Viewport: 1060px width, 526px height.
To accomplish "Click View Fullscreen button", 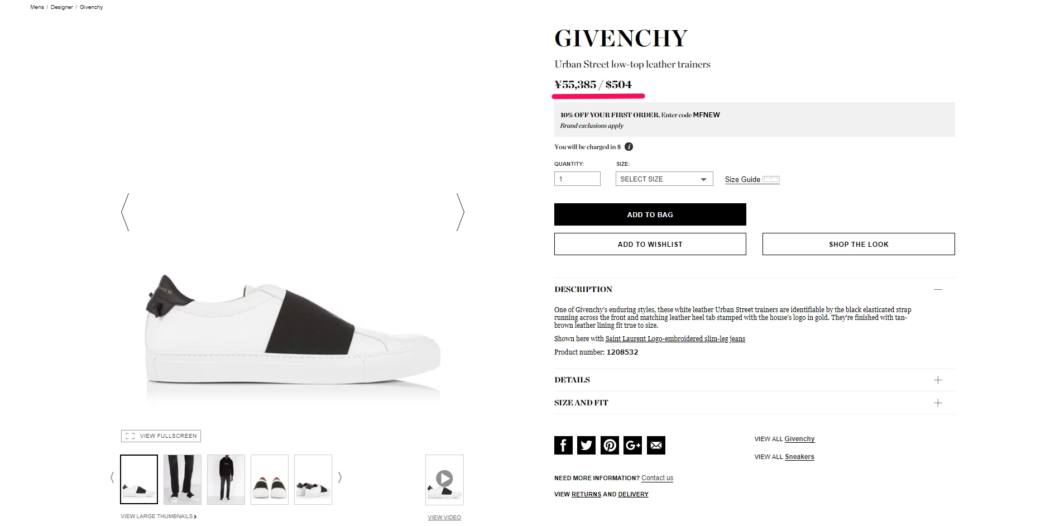I will click(161, 436).
